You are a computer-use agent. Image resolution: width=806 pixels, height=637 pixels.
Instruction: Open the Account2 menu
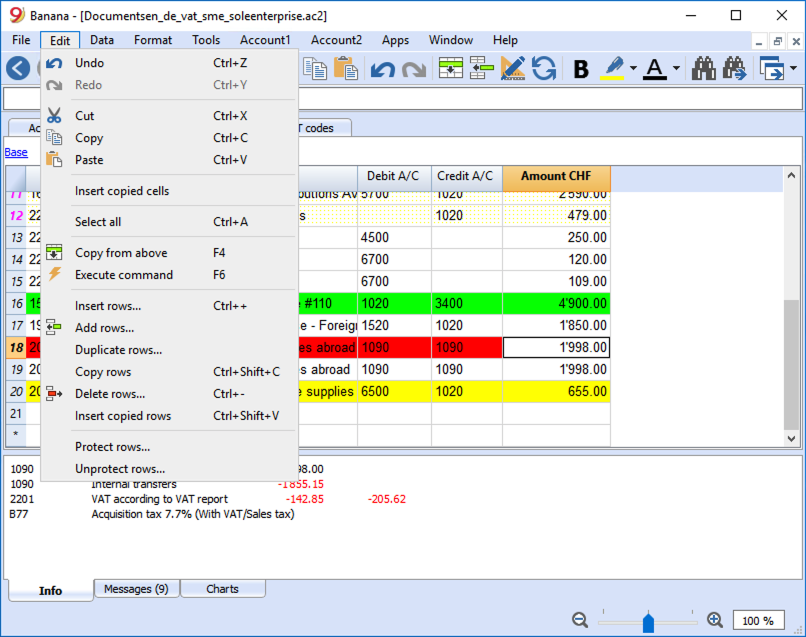pyautogui.click(x=336, y=40)
